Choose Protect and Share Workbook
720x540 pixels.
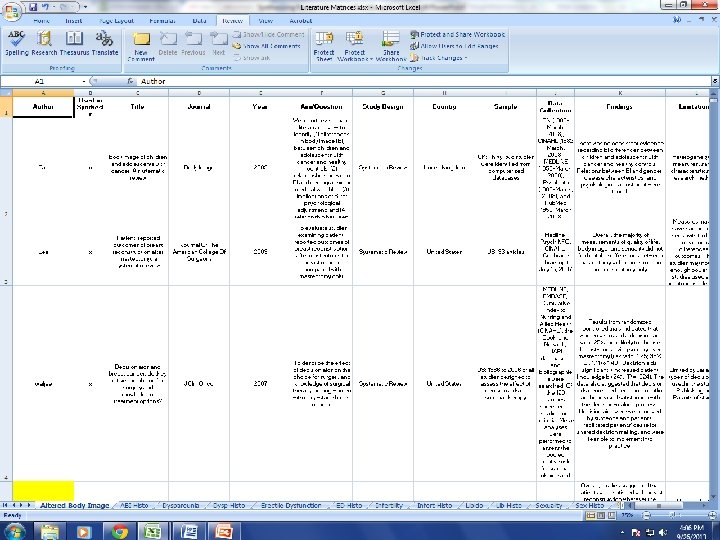pos(457,34)
